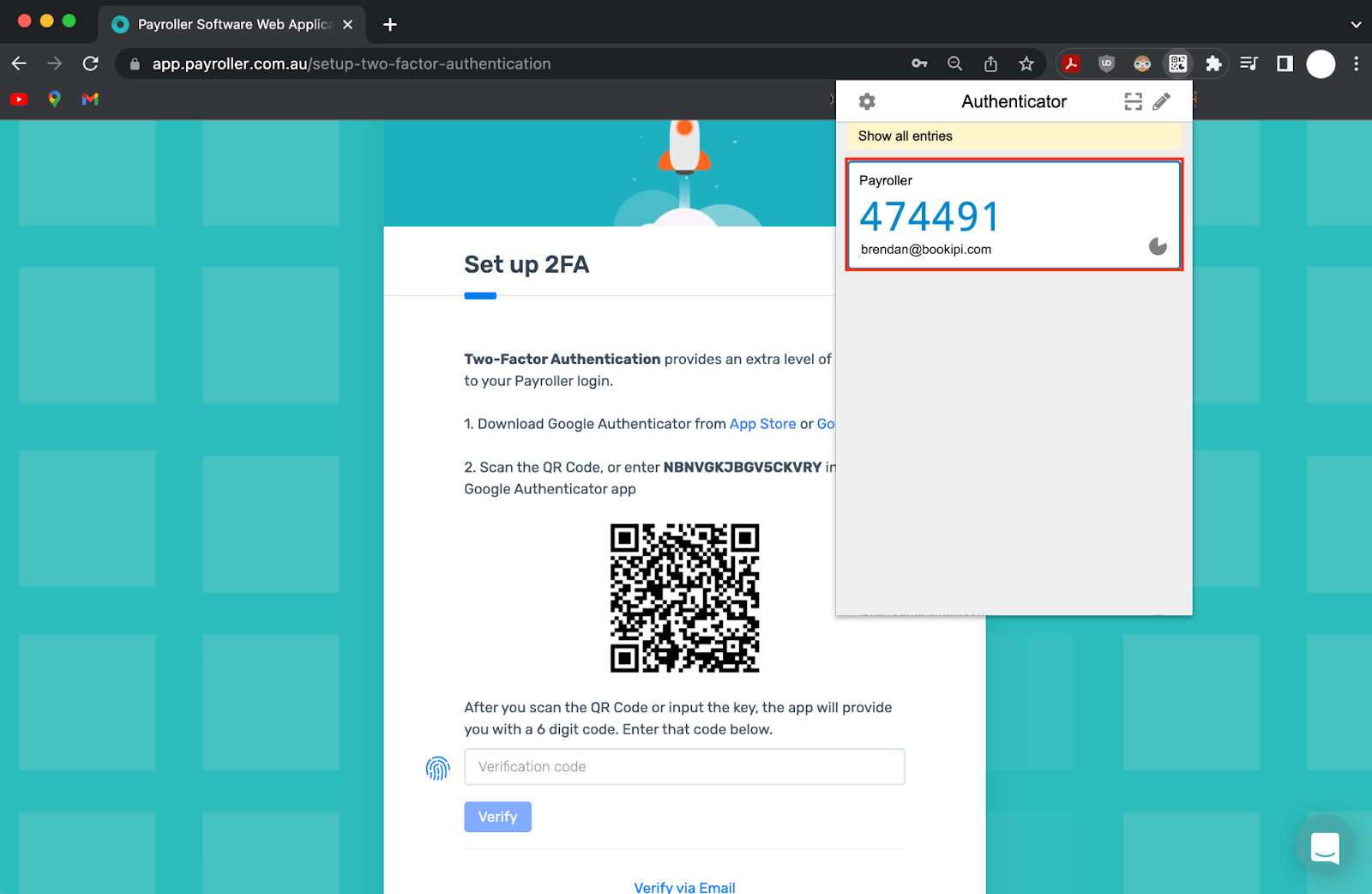
Task: Click the Payroller code countdown timer
Action: (1158, 246)
